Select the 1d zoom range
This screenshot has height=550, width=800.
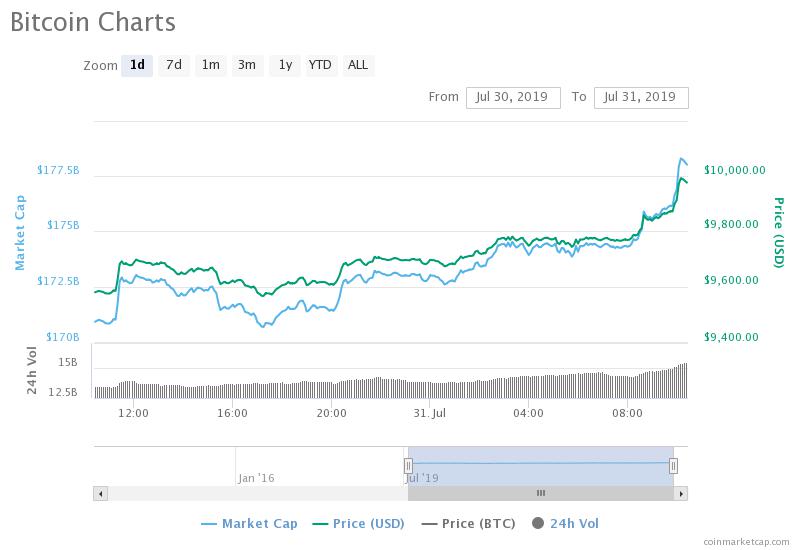click(x=137, y=65)
